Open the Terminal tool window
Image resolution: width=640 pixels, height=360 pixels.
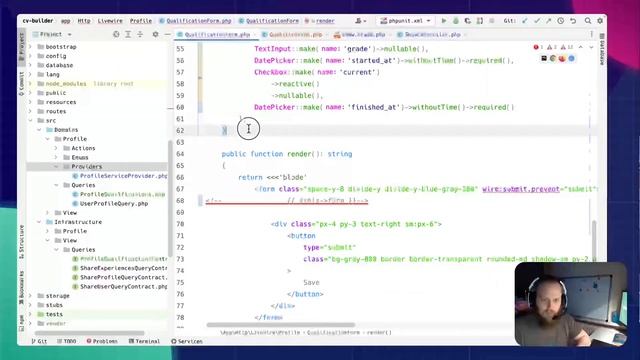pyautogui.click(x=144, y=341)
